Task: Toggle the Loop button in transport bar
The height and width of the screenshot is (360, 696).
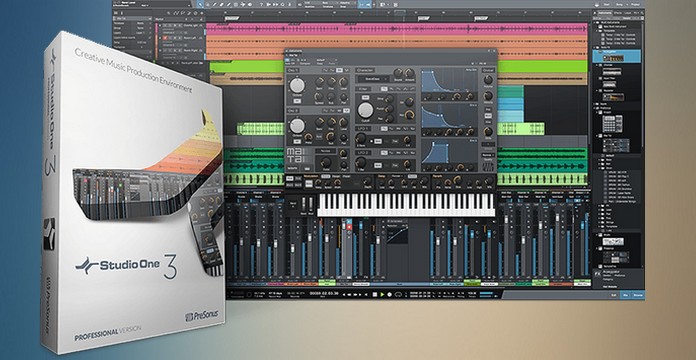Action: tap(398, 294)
